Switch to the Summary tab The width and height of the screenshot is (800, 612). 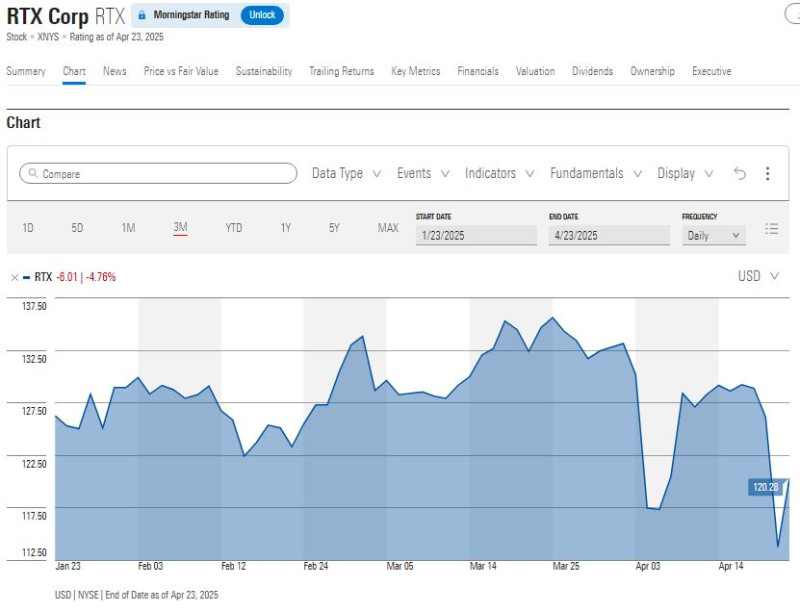tap(26, 71)
